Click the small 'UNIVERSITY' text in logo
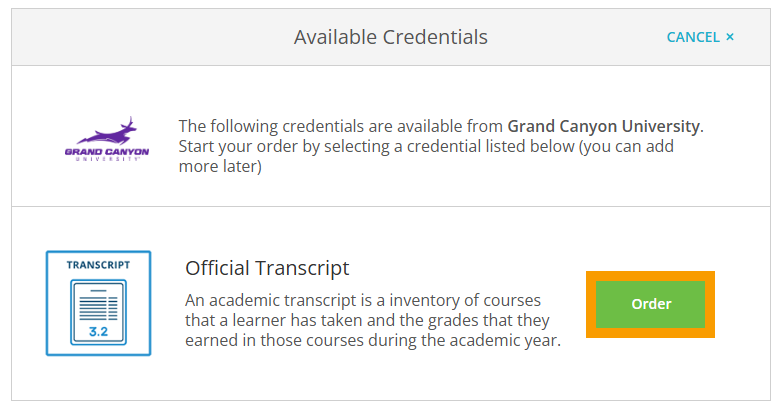 coord(107,159)
